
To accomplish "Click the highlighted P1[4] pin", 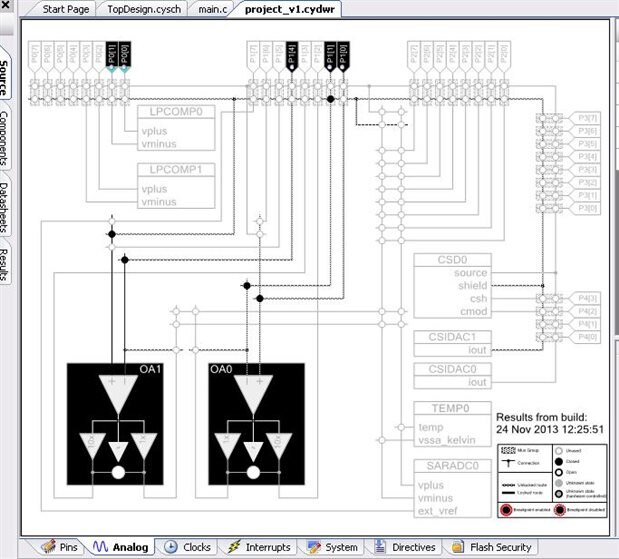I will pos(292,56).
